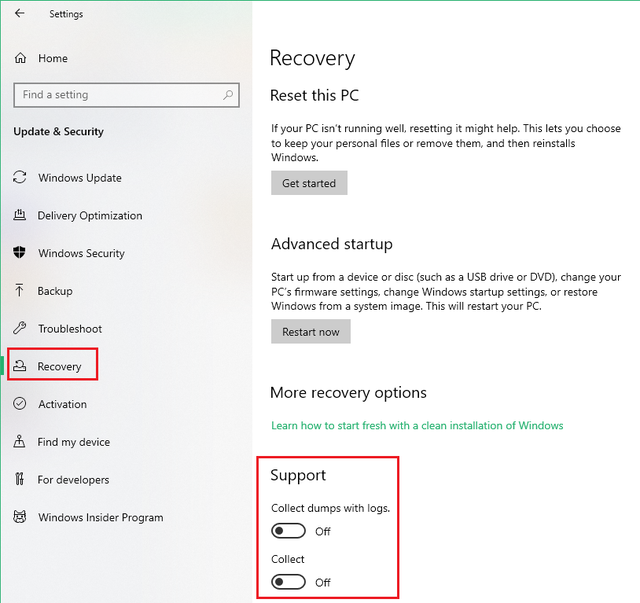This screenshot has height=603, width=640.
Task: Click the Find my device icon
Action: pyautogui.click(x=19, y=441)
